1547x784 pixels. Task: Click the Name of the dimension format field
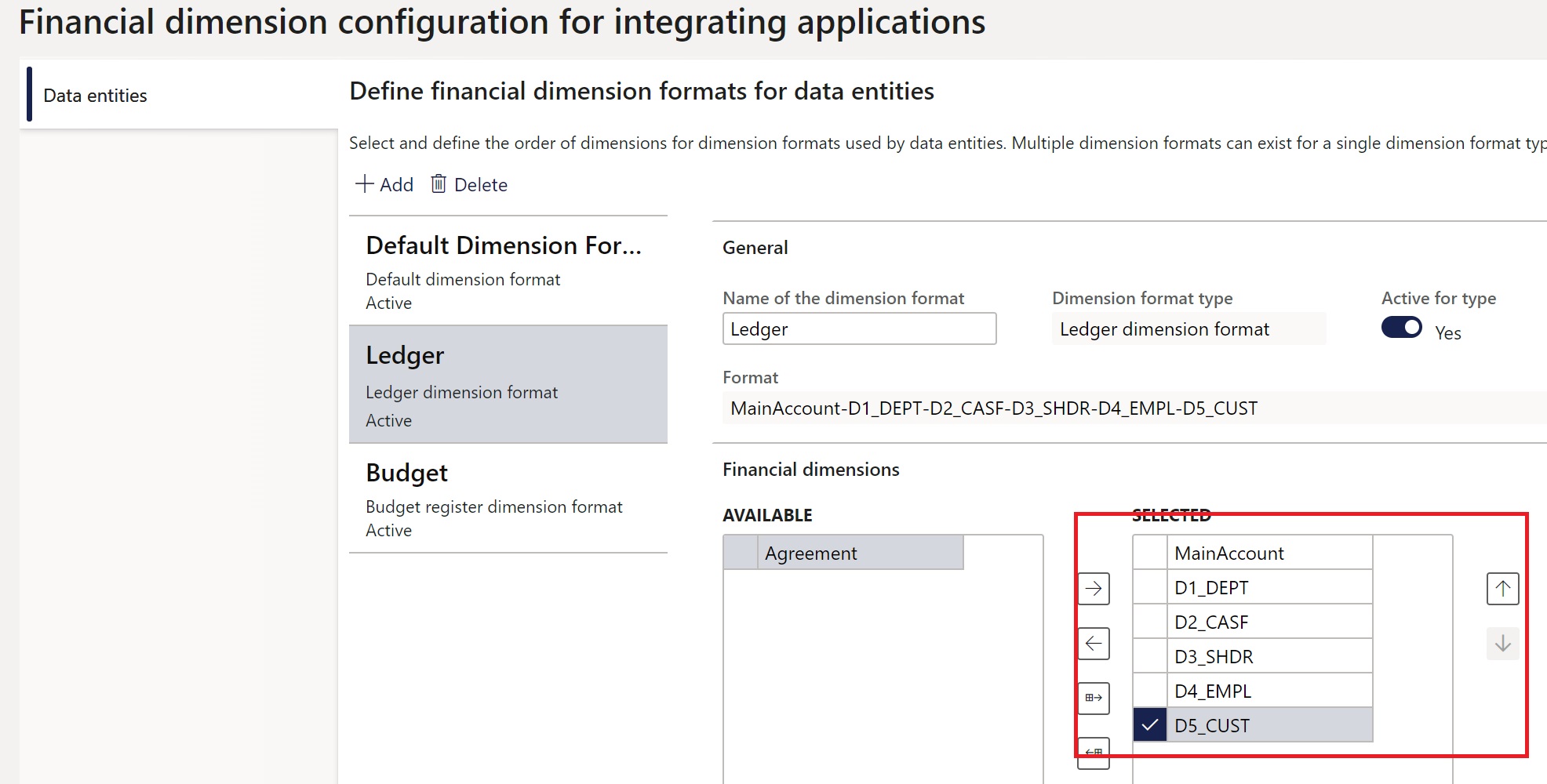click(858, 328)
